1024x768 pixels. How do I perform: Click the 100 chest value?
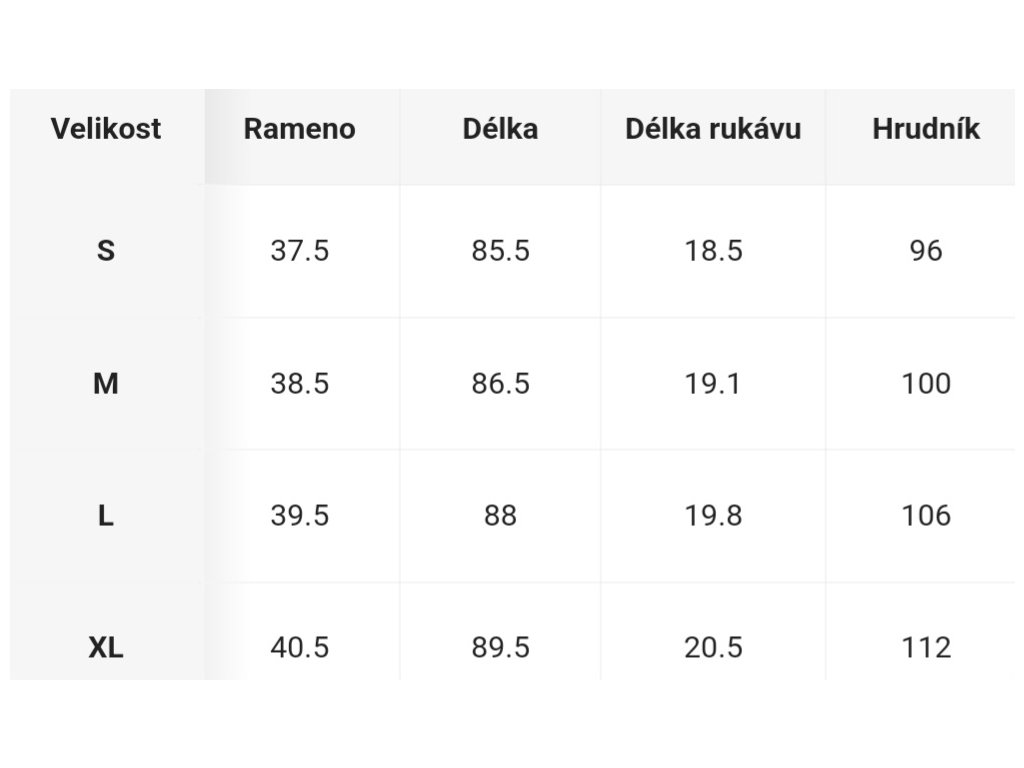pos(926,383)
